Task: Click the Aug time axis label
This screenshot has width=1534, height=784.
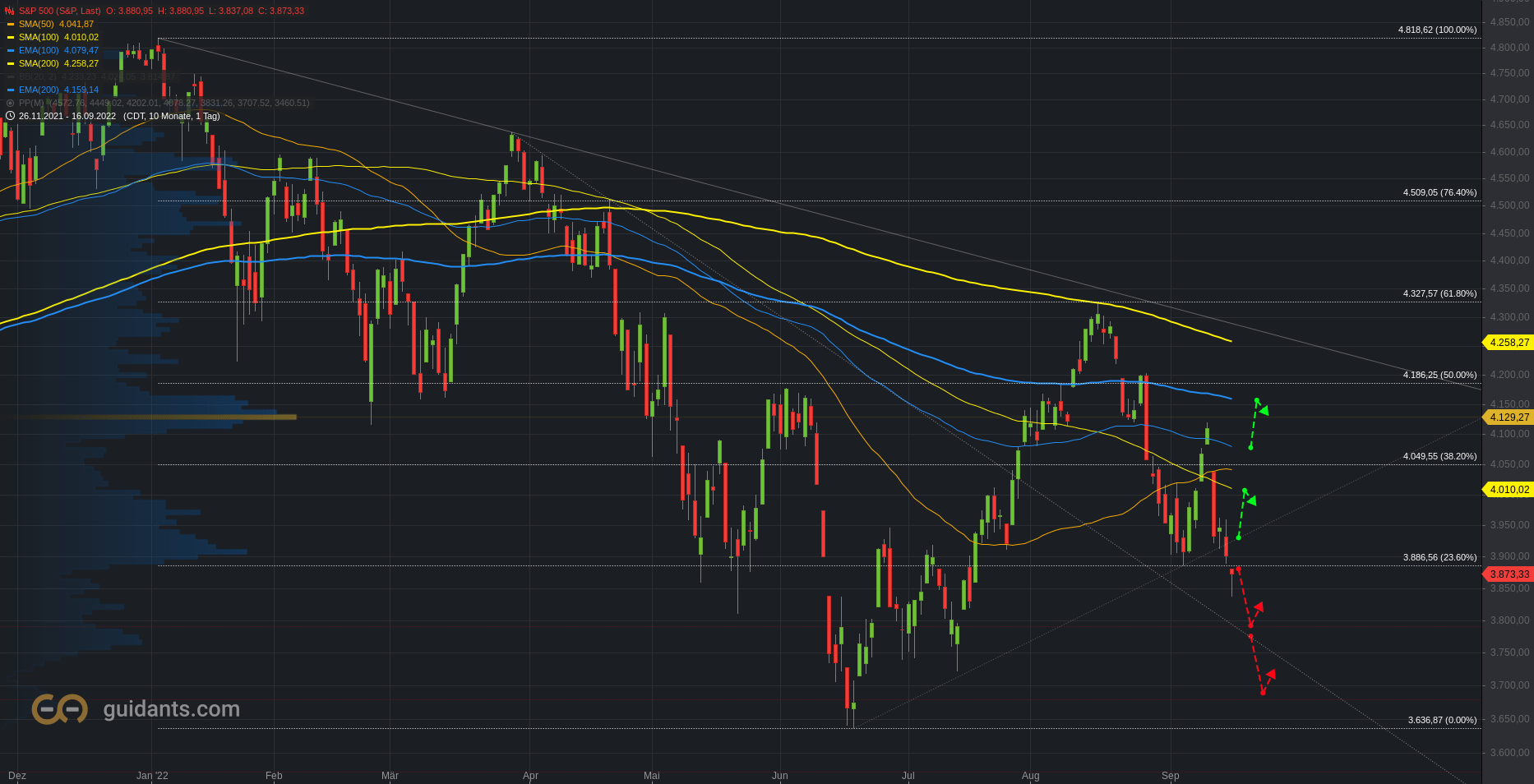Action: pyautogui.click(x=1030, y=776)
